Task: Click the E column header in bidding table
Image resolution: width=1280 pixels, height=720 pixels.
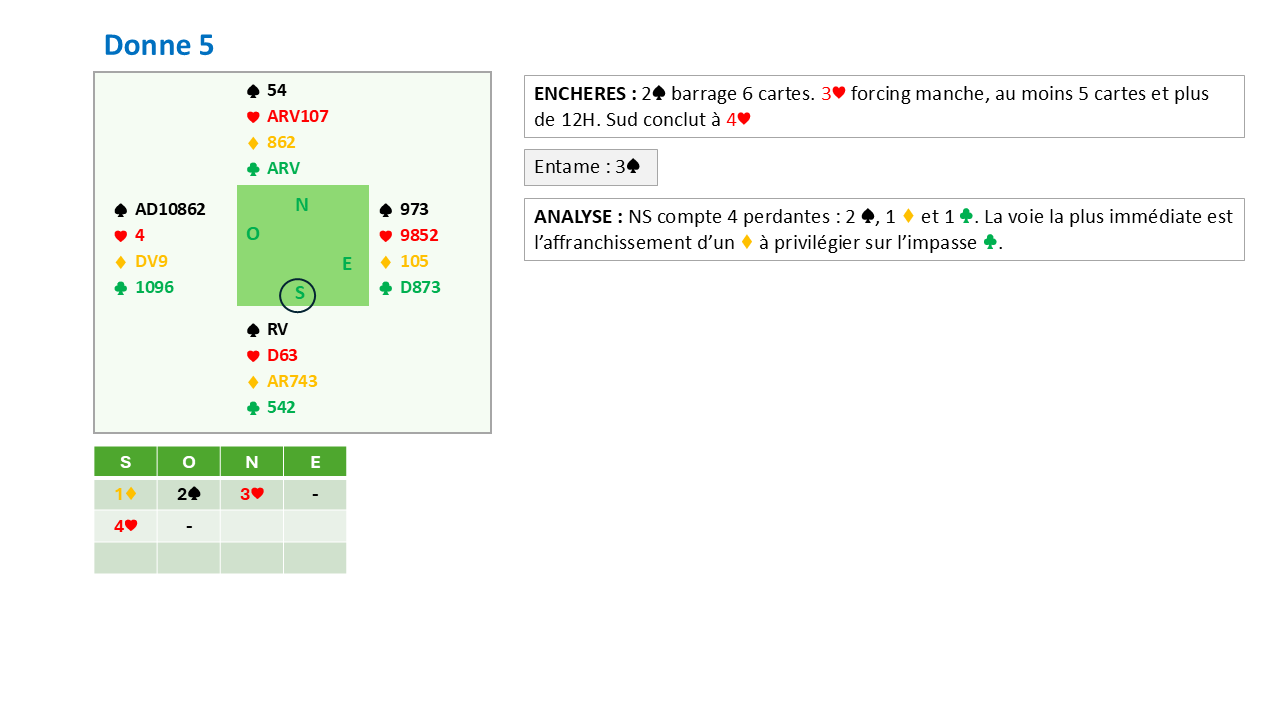Action: (315, 462)
